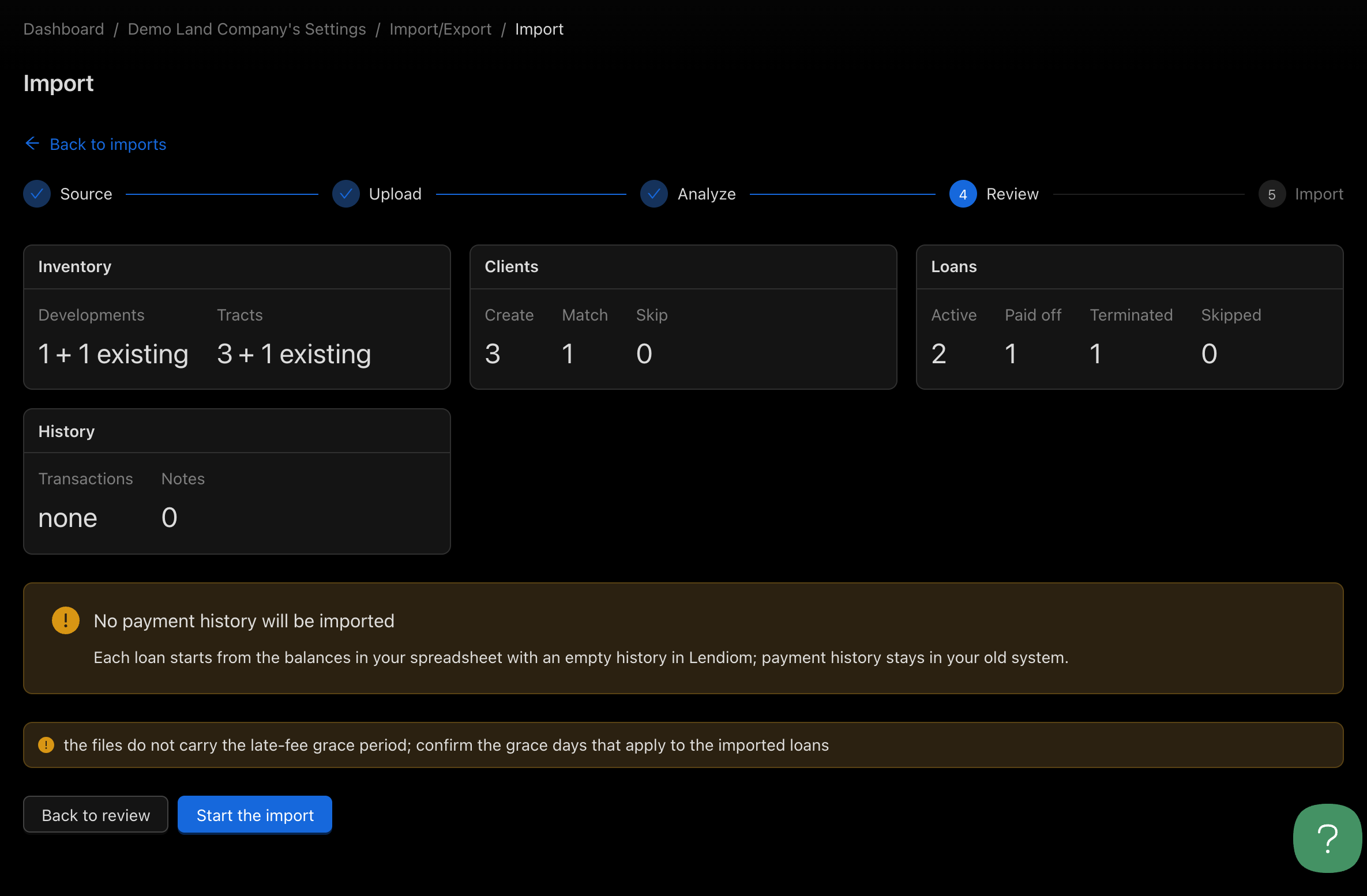
Task: Select the Upload step label
Action: [x=395, y=194]
